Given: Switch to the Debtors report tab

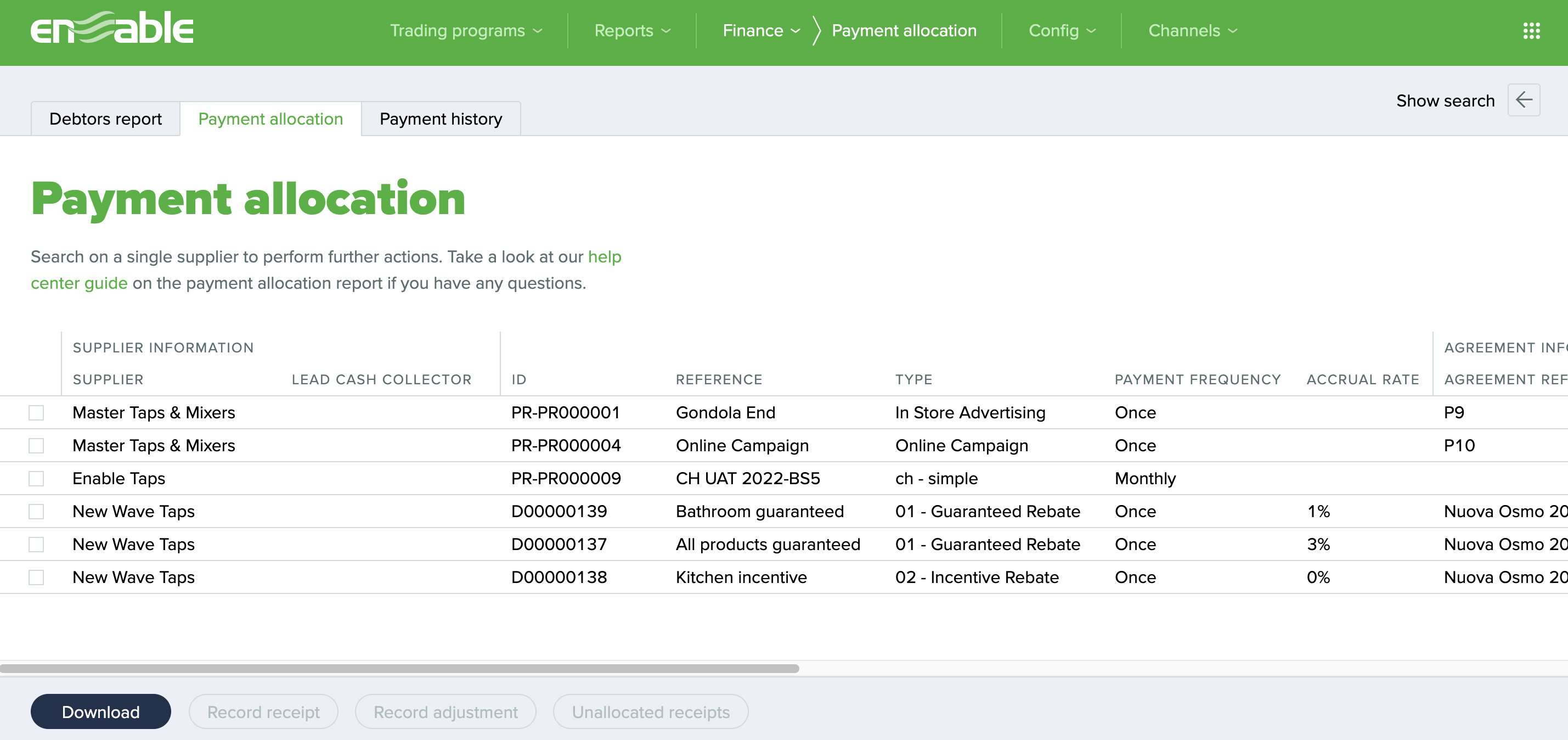Looking at the screenshot, I should [x=105, y=119].
